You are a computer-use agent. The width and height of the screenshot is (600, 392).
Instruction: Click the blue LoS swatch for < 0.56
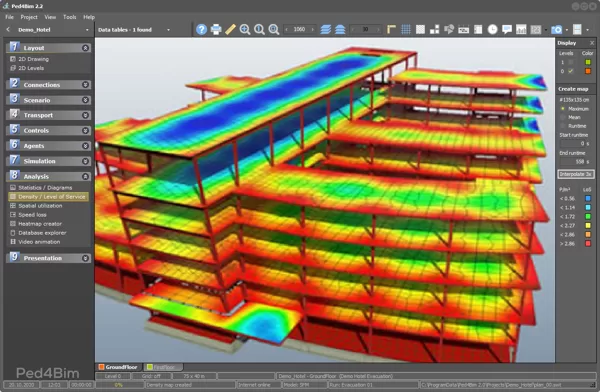click(x=588, y=198)
